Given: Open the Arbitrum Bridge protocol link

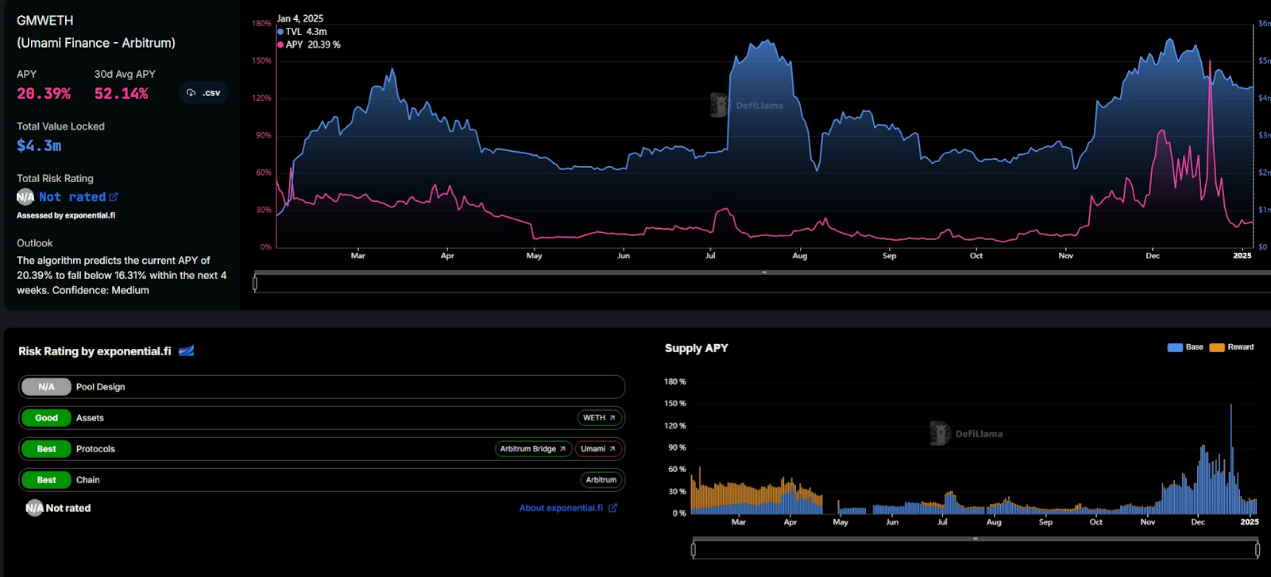Looking at the screenshot, I should (534, 449).
